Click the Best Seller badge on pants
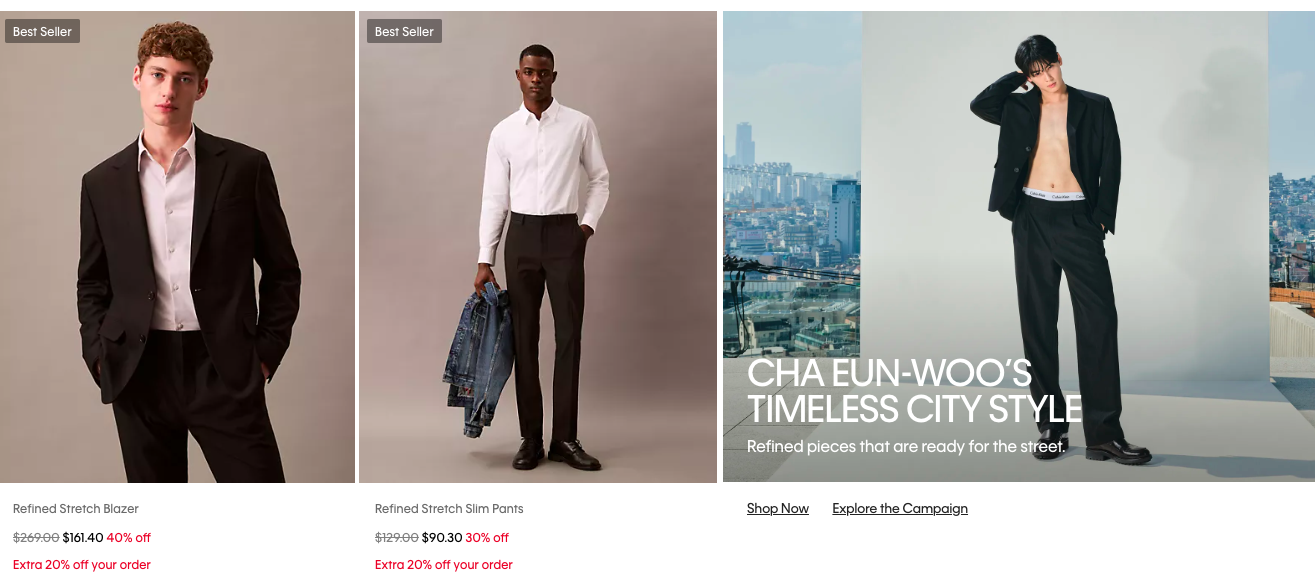The width and height of the screenshot is (1315, 576). [404, 32]
